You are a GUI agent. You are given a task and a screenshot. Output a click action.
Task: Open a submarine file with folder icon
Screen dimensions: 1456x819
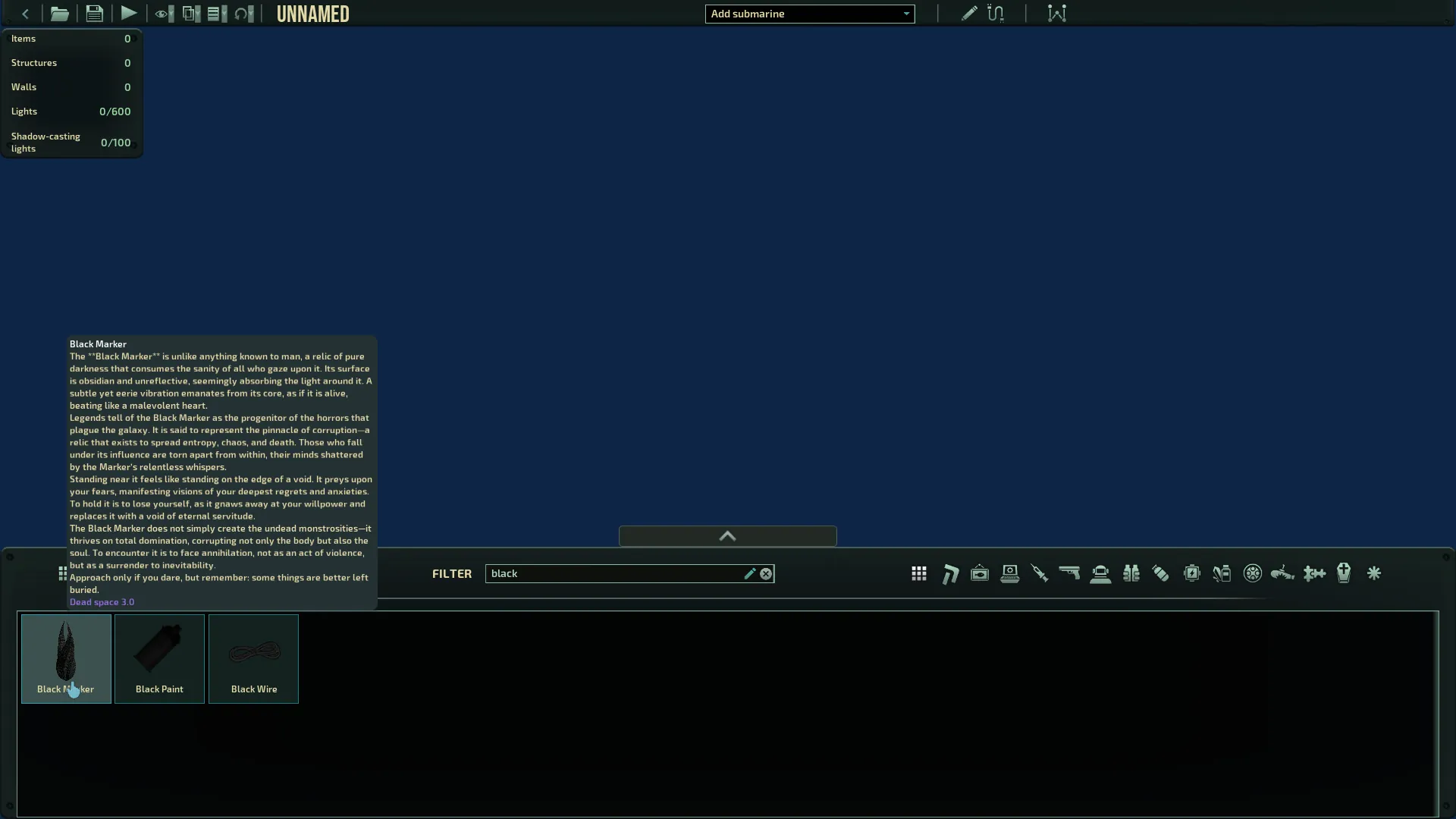(60, 14)
